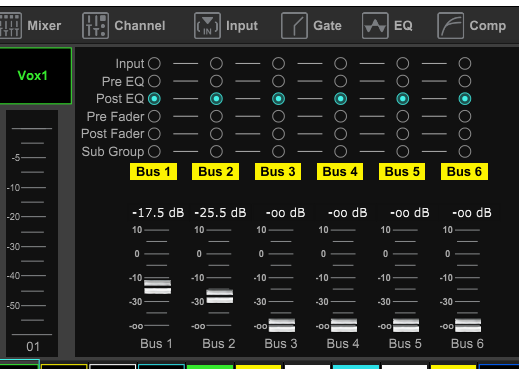Screen dimensions: 519x369
Task: Switch to the Mixer tab label
Action: click(x=44, y=26)
